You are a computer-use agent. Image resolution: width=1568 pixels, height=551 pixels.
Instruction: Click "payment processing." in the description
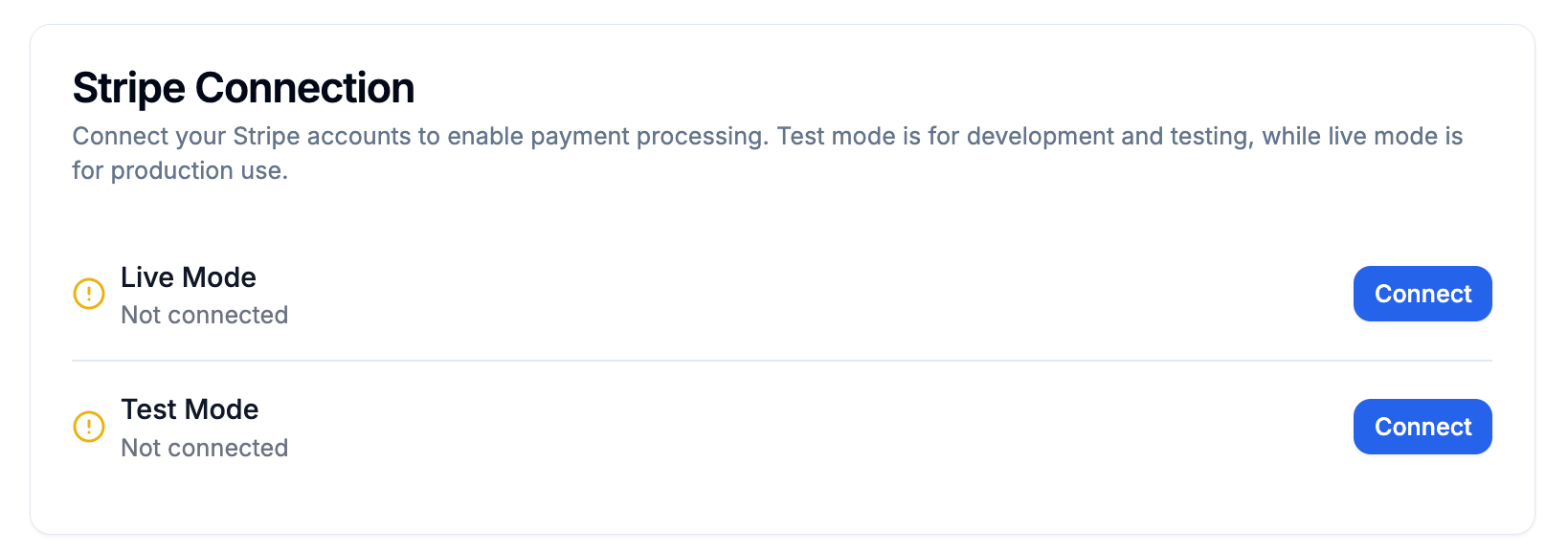tap(649, 136)
